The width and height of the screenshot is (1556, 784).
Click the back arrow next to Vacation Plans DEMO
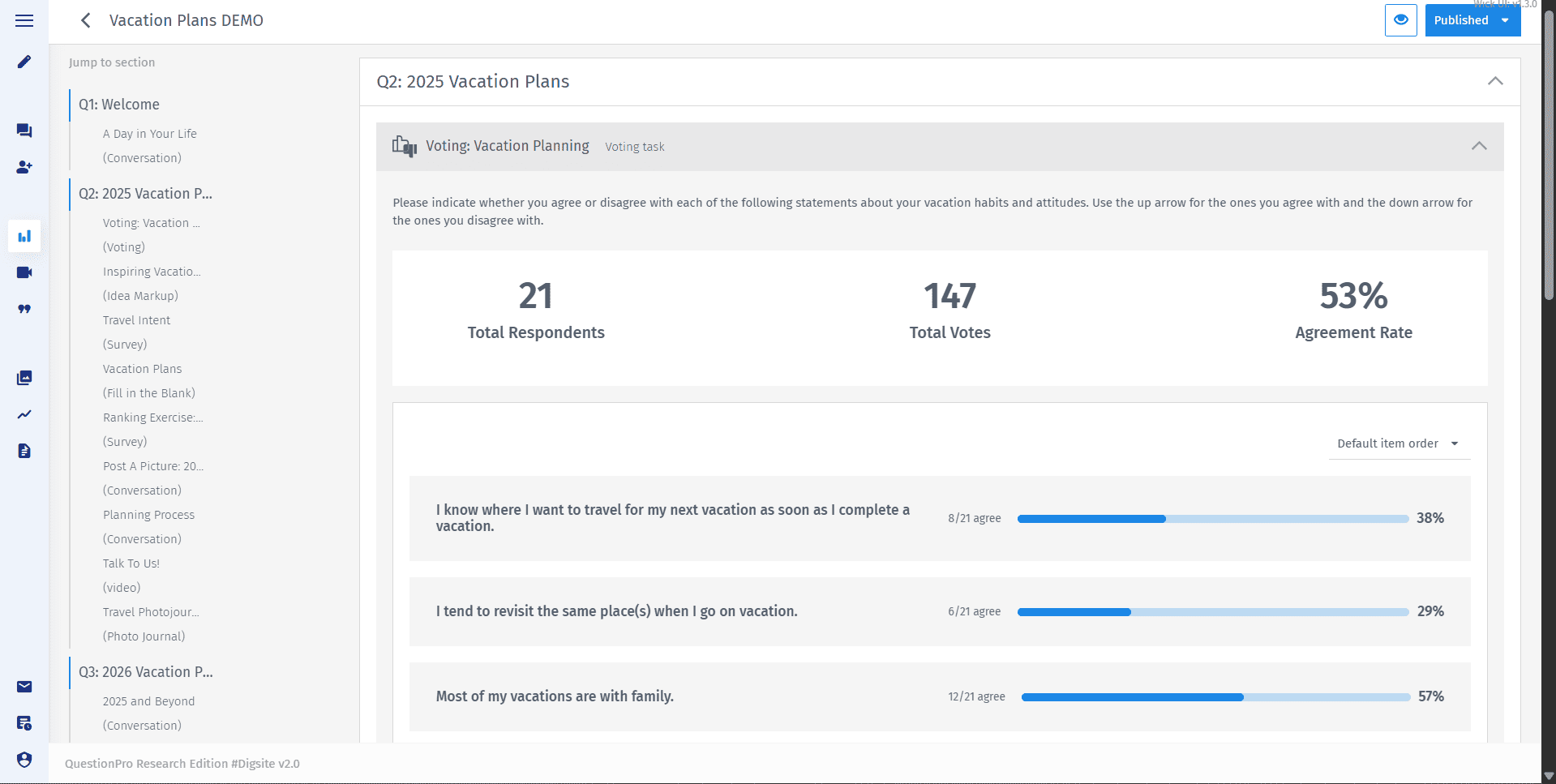[85, 20]
